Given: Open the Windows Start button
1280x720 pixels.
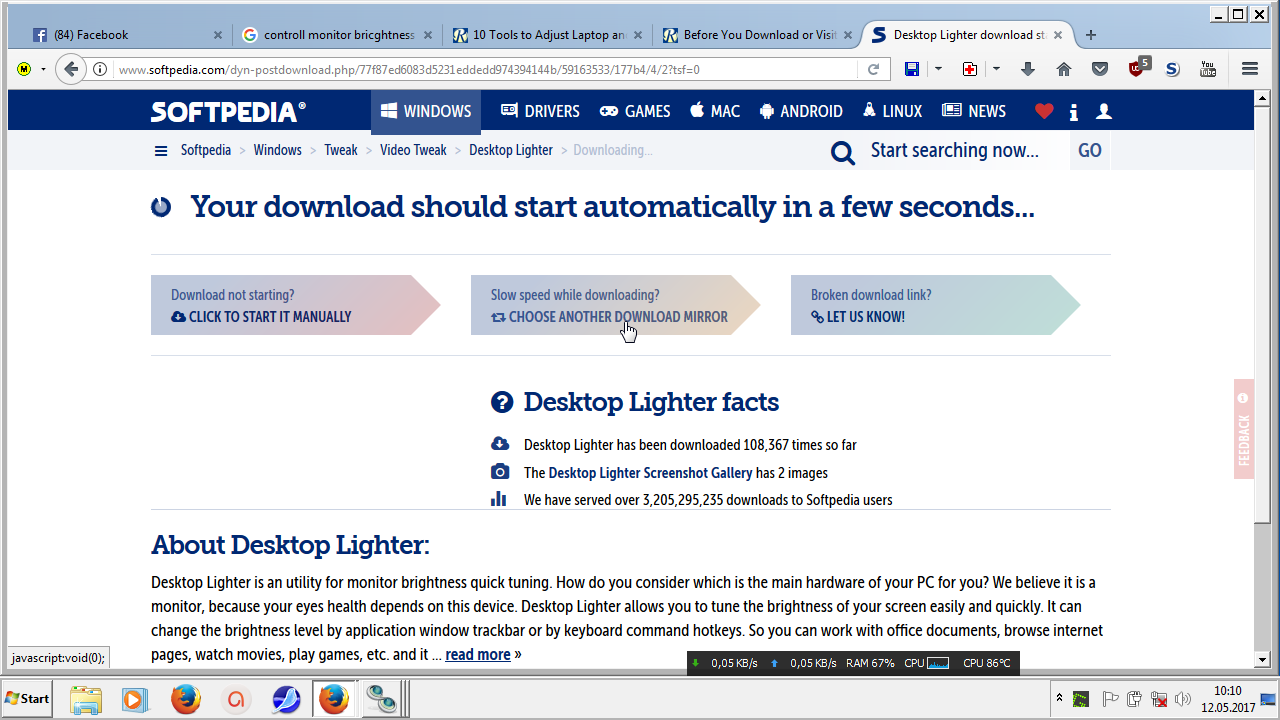Looking at the screenshot, I should (27, 699).
